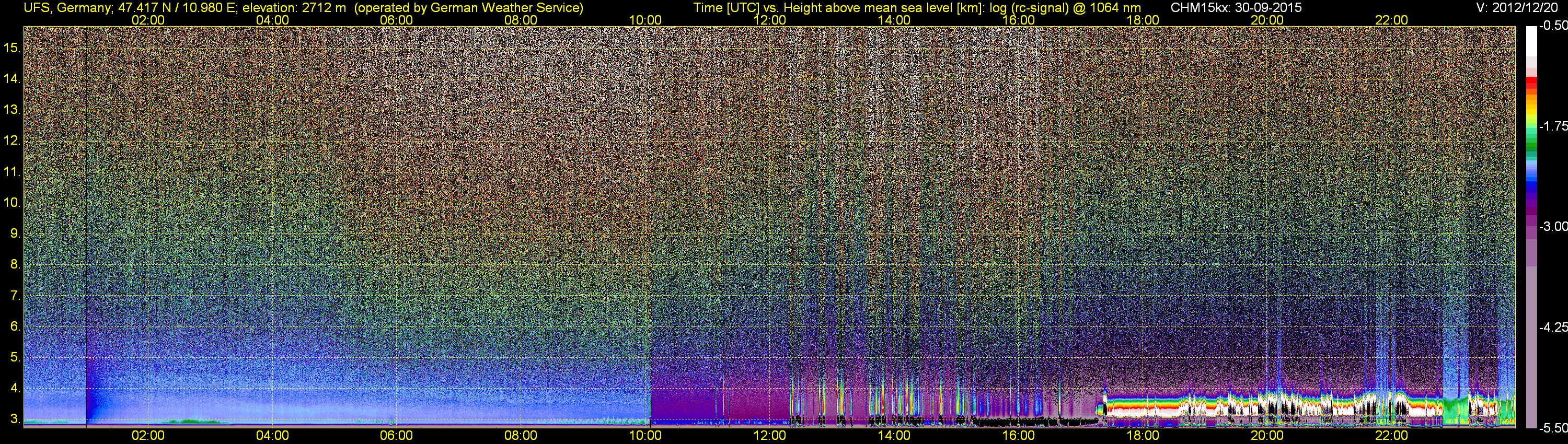Click the 10:00 label on the upper time axis
Viewport: 1568px width, 444px height.
click(x=645, y=20)
